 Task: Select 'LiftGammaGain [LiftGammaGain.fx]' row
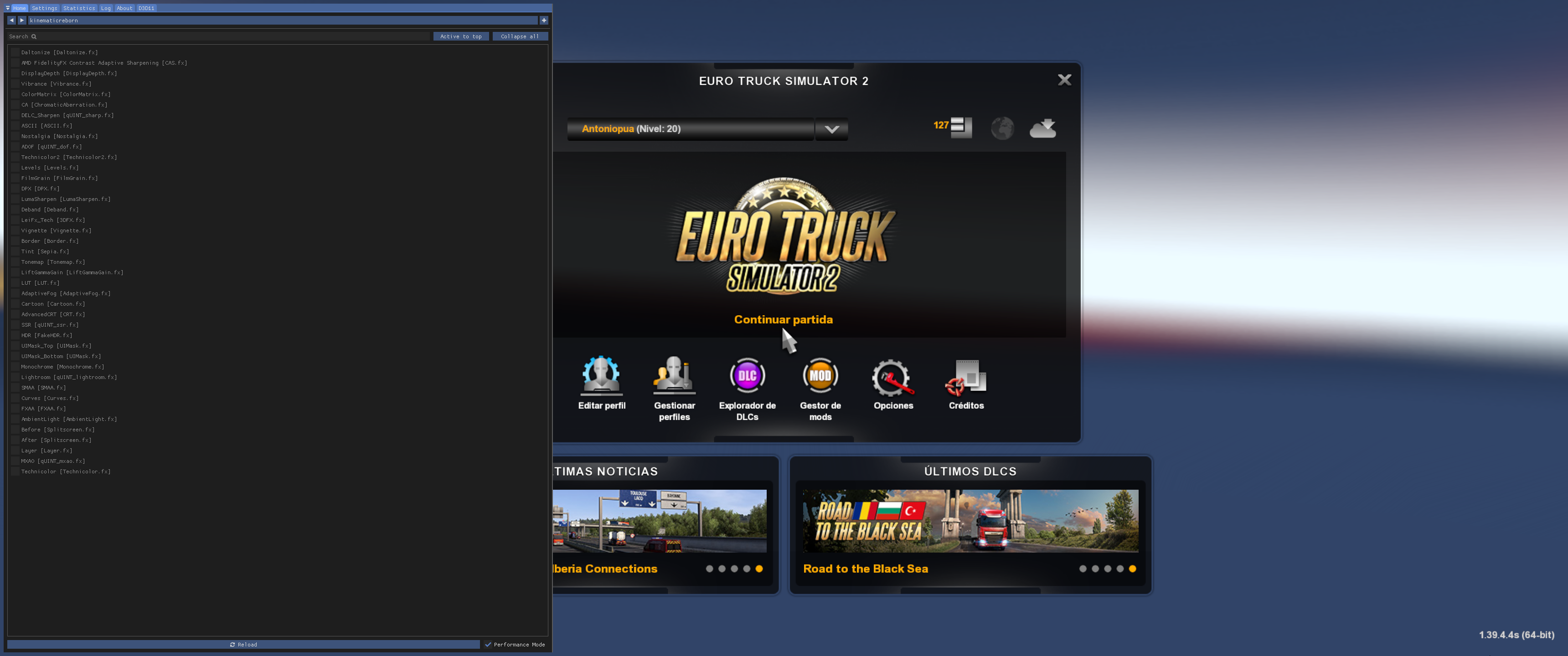pos(72,272)
